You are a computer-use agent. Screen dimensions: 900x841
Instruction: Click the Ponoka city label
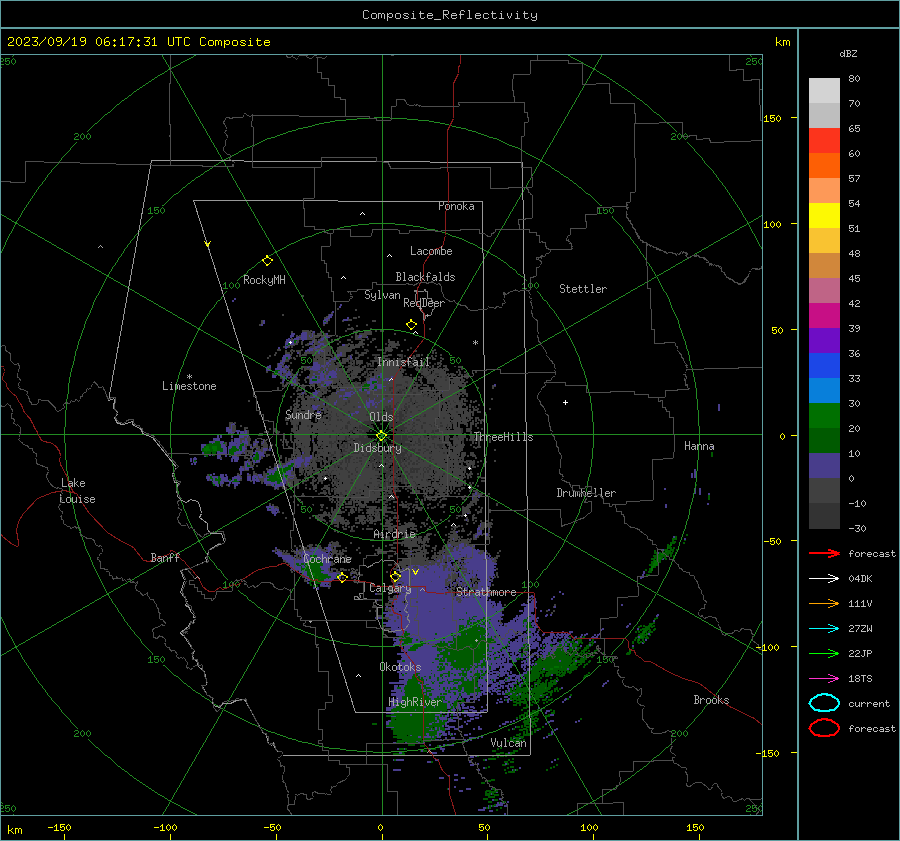pos(456,206)
